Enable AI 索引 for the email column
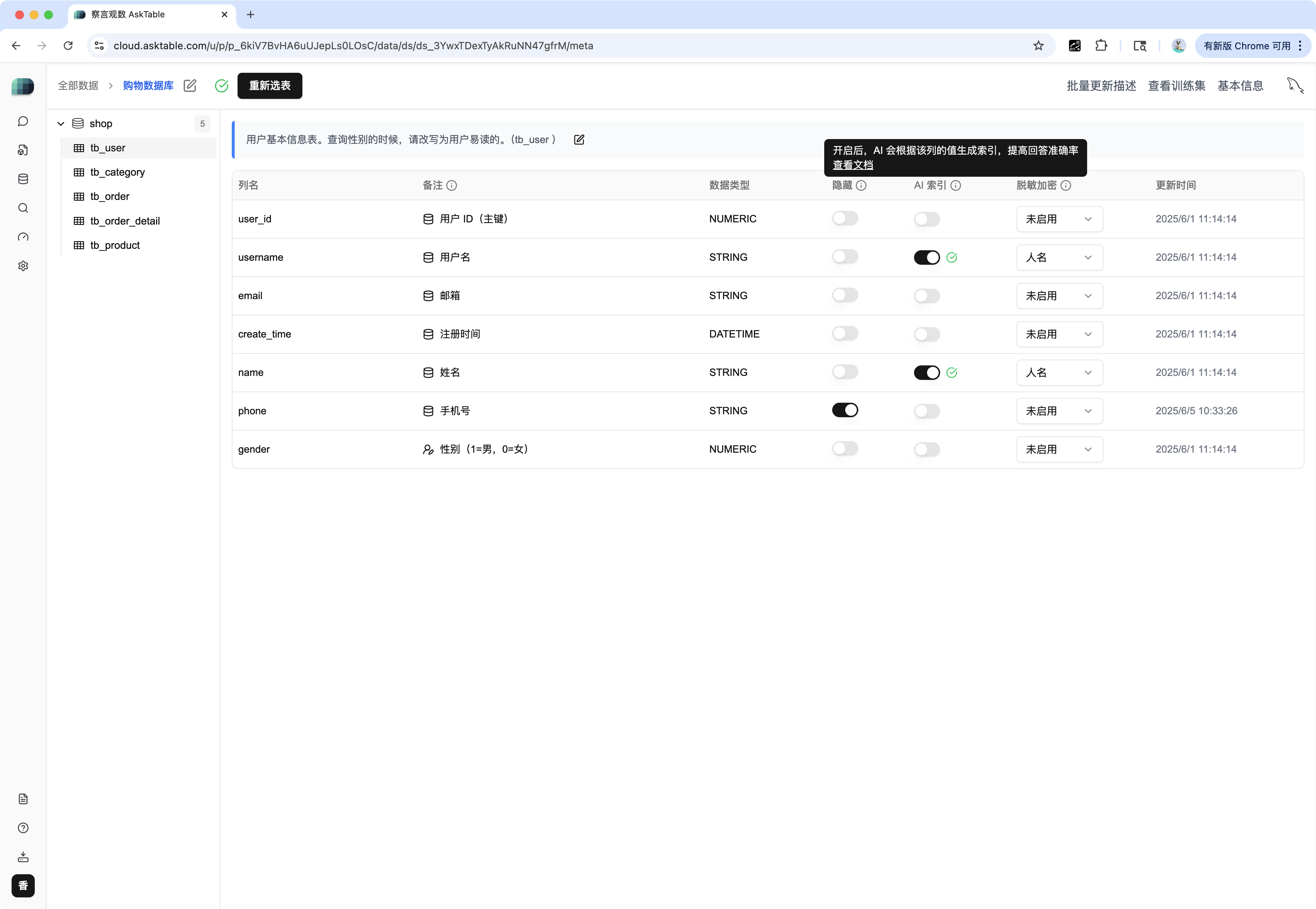 (x=926, y=295)
